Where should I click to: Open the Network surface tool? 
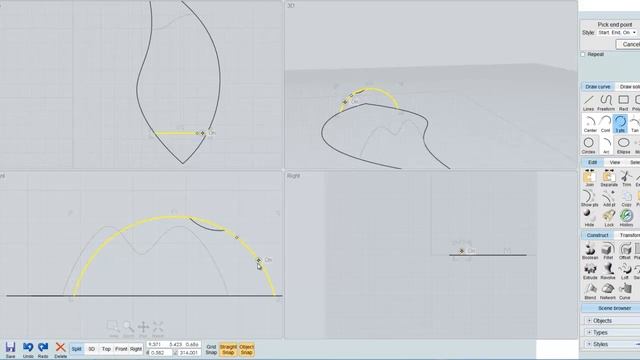tap(608, 291)
